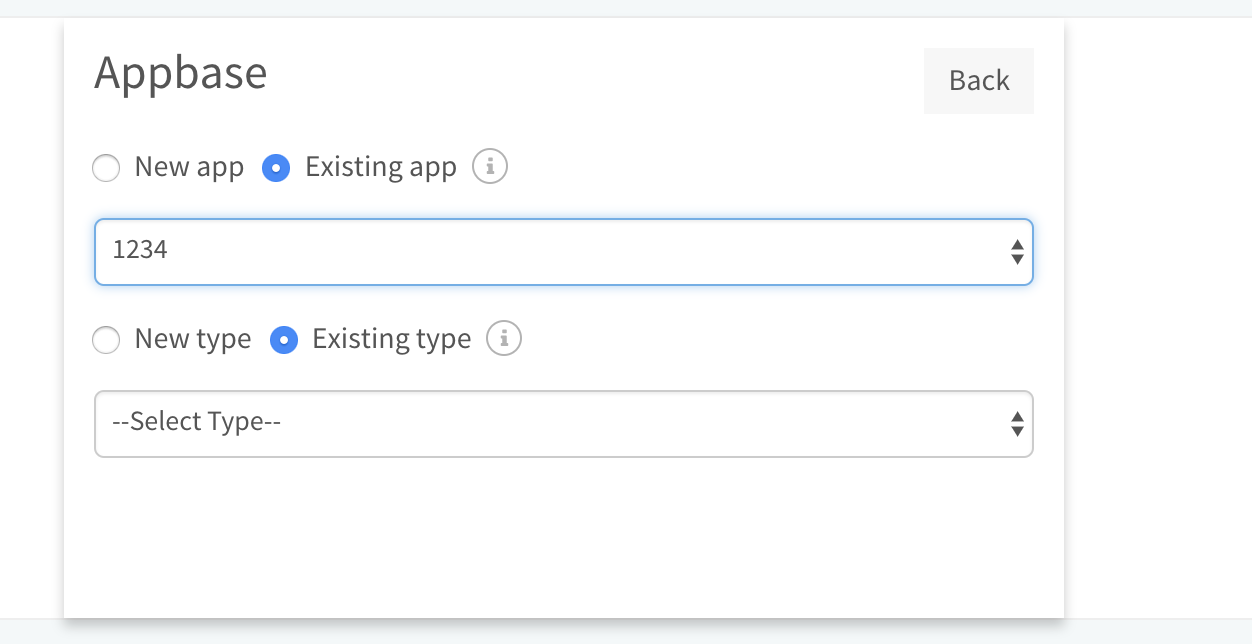Click the "New app" label text
Viewport: 1252px width, 644px height.
(x=189, y=167)
